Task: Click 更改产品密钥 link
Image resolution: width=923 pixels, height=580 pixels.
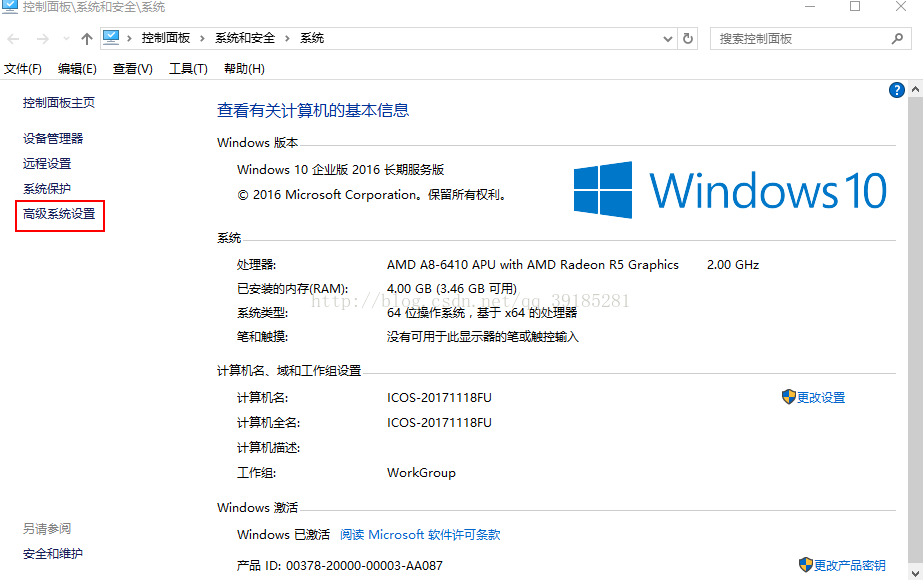Action: [850, 565]
